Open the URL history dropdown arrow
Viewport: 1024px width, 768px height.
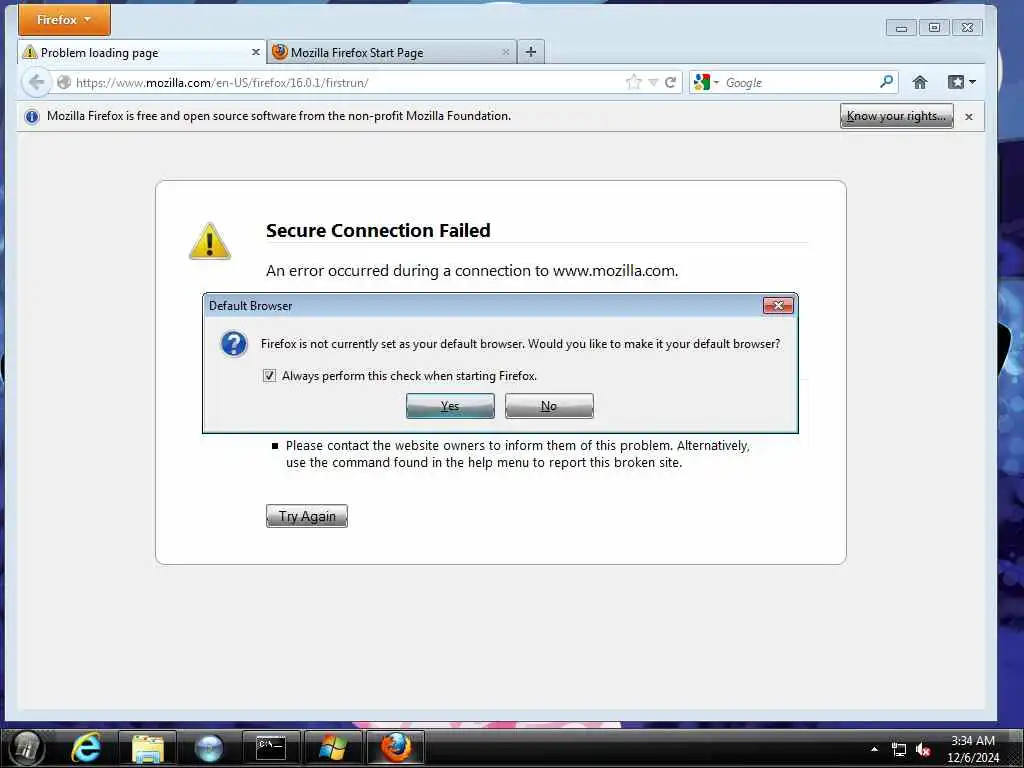pos(653,82)
